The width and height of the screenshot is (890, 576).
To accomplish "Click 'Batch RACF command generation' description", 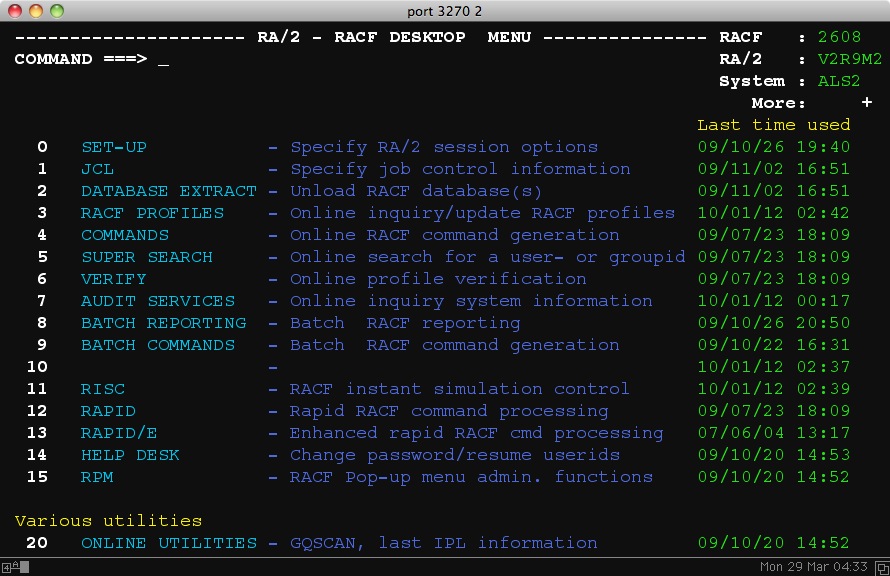I will [x=455, y=345].
